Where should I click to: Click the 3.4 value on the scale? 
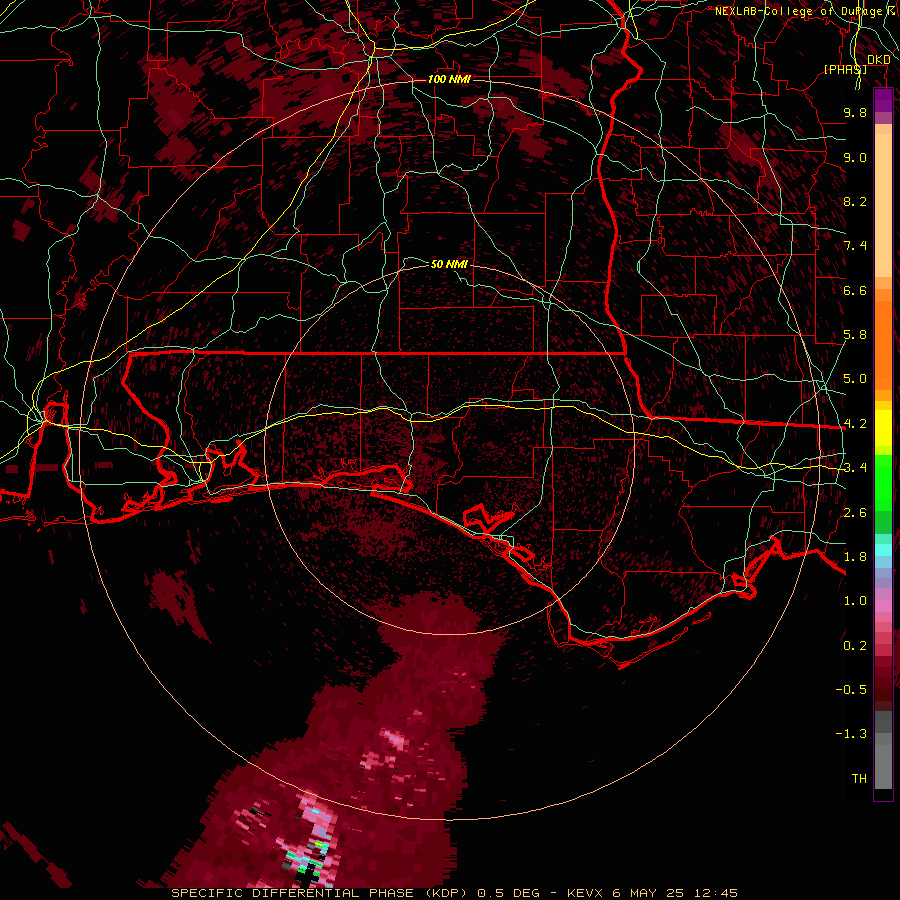(855, 468)
